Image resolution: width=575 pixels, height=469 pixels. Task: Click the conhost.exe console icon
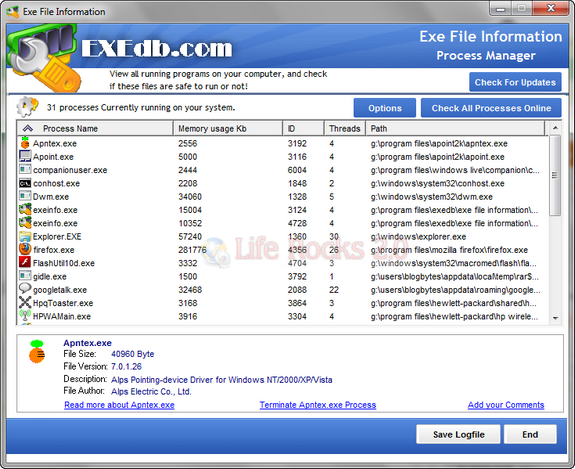click(25, 183)
